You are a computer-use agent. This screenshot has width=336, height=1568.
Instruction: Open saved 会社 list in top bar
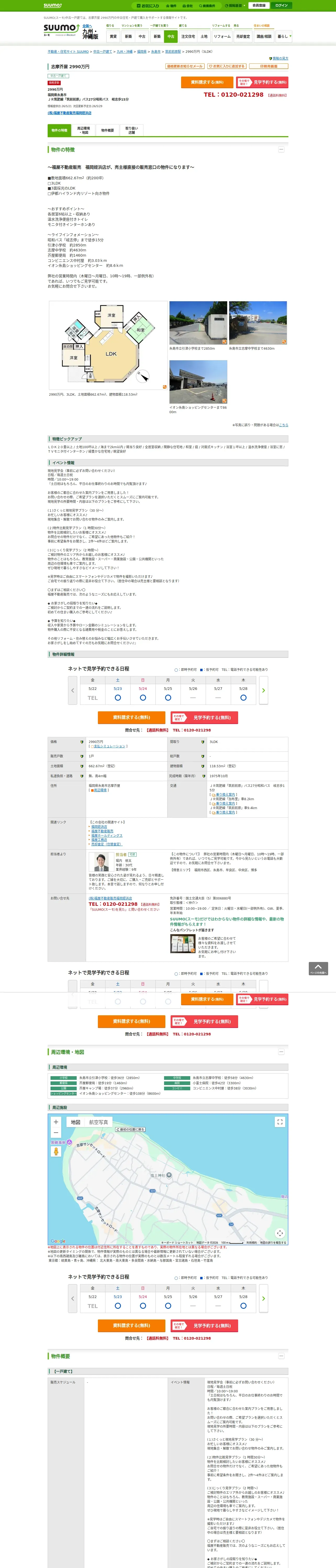coord(188,5)
